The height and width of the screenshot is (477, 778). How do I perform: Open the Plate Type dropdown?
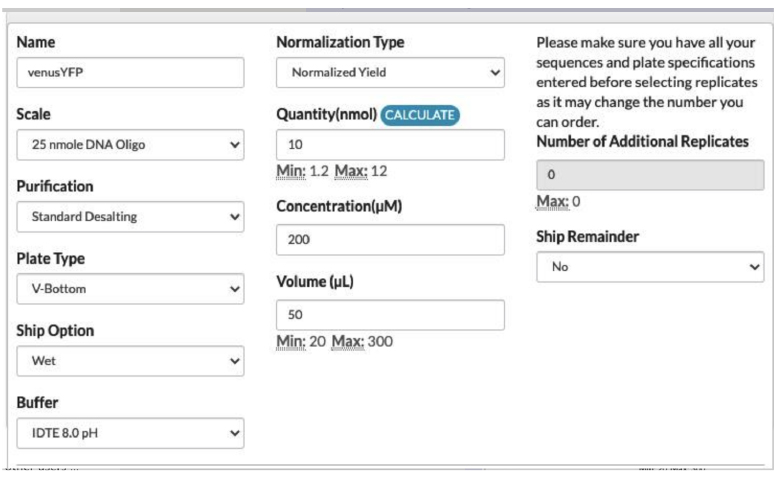(131, 288)
